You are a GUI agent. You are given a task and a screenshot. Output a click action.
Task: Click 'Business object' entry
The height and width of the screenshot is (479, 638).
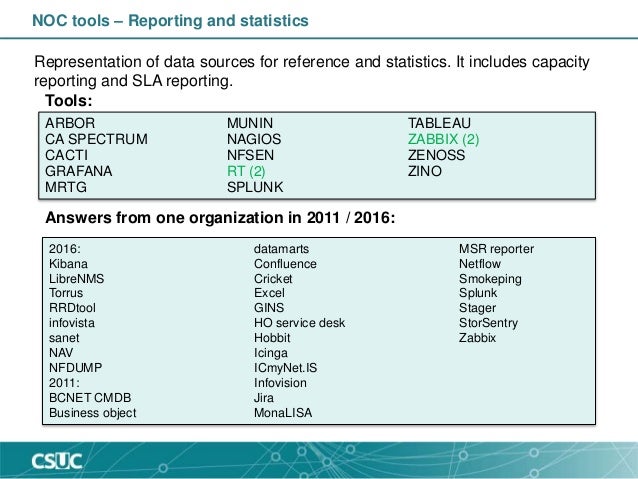point(93,413)
